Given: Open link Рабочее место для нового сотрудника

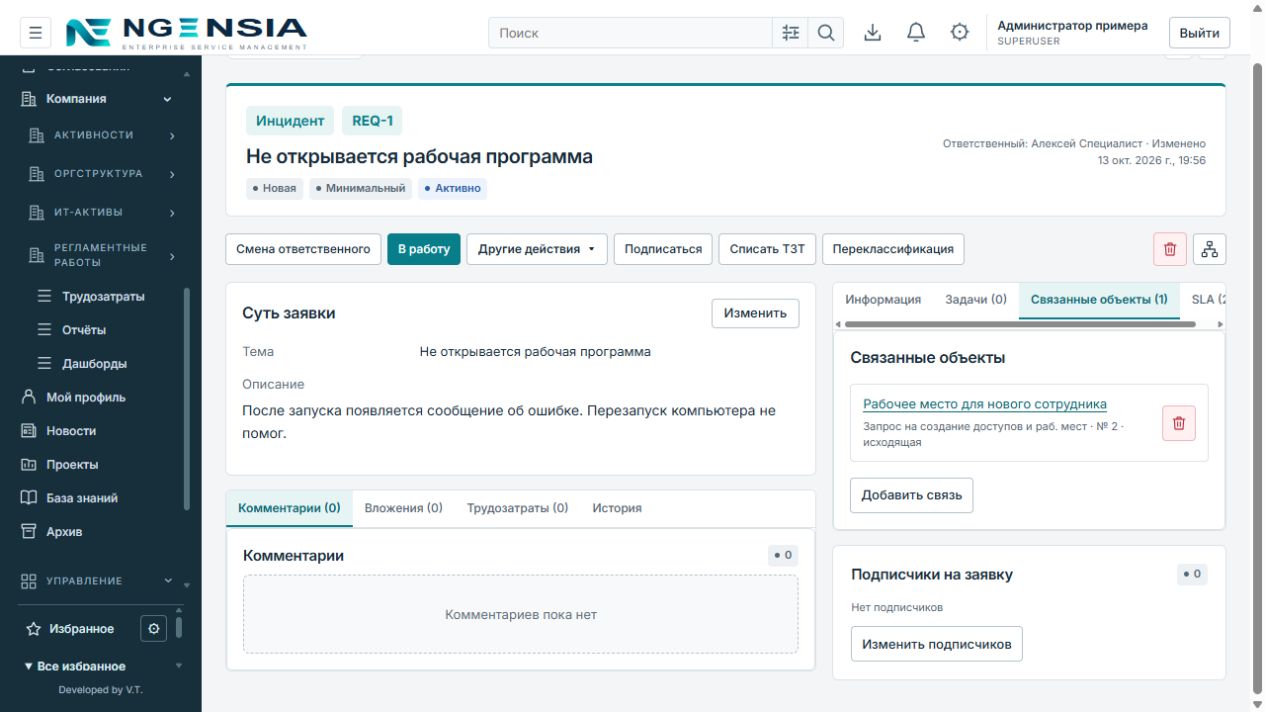Looking at the screenshot, I should 985,404.
